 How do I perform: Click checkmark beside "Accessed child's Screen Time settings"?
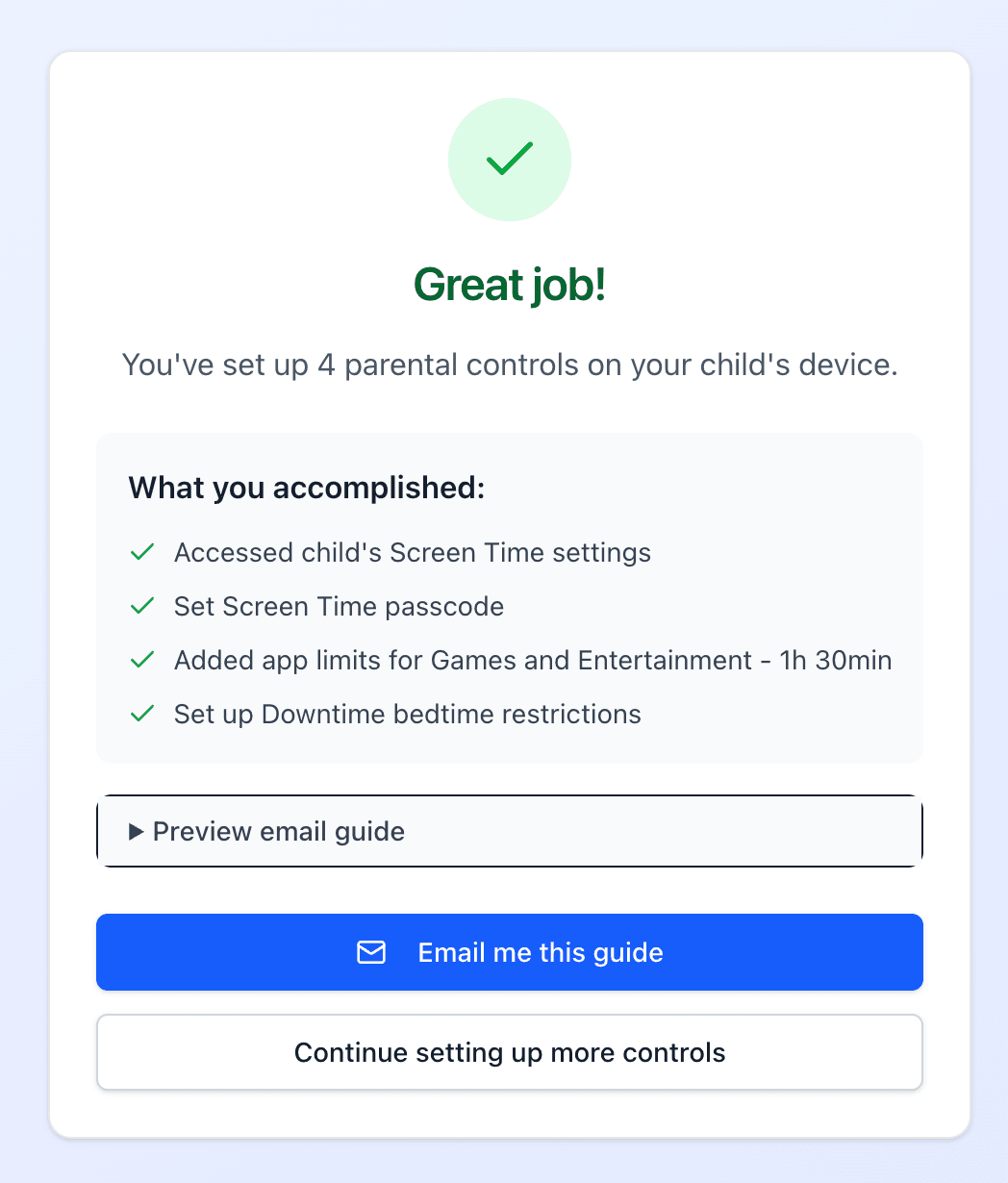click(142, 553)
